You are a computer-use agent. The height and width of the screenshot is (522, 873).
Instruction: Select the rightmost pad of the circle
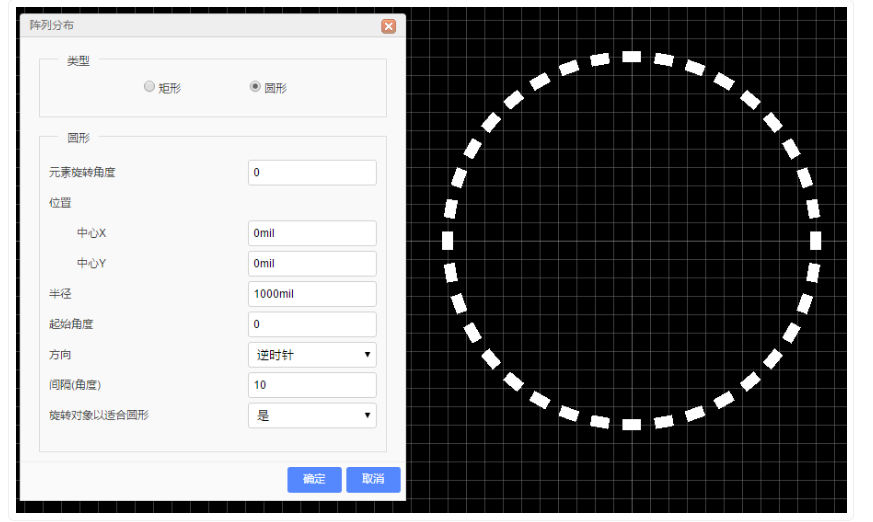816,240
